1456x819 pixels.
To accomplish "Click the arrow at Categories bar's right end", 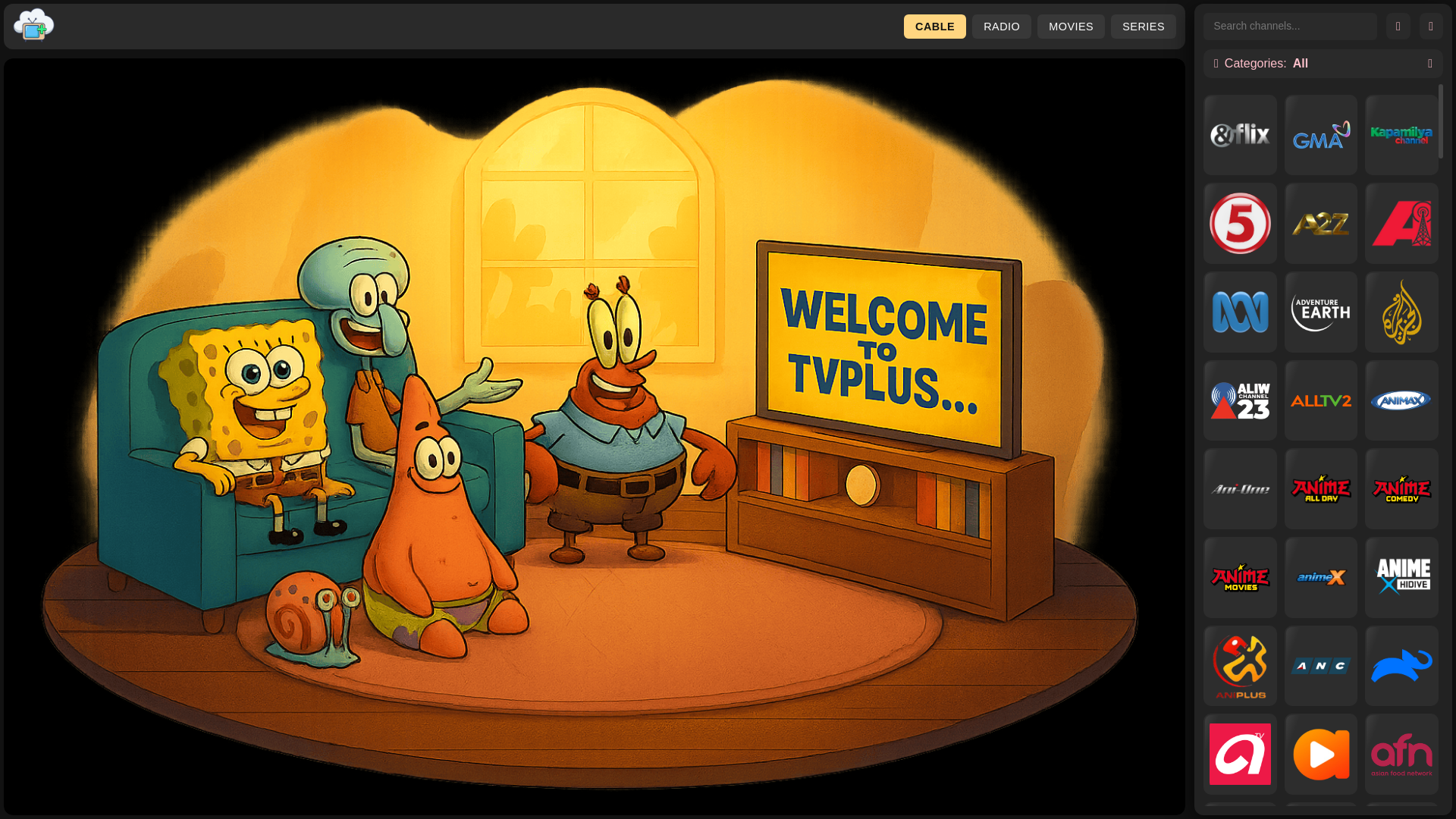I will 1430,64.
